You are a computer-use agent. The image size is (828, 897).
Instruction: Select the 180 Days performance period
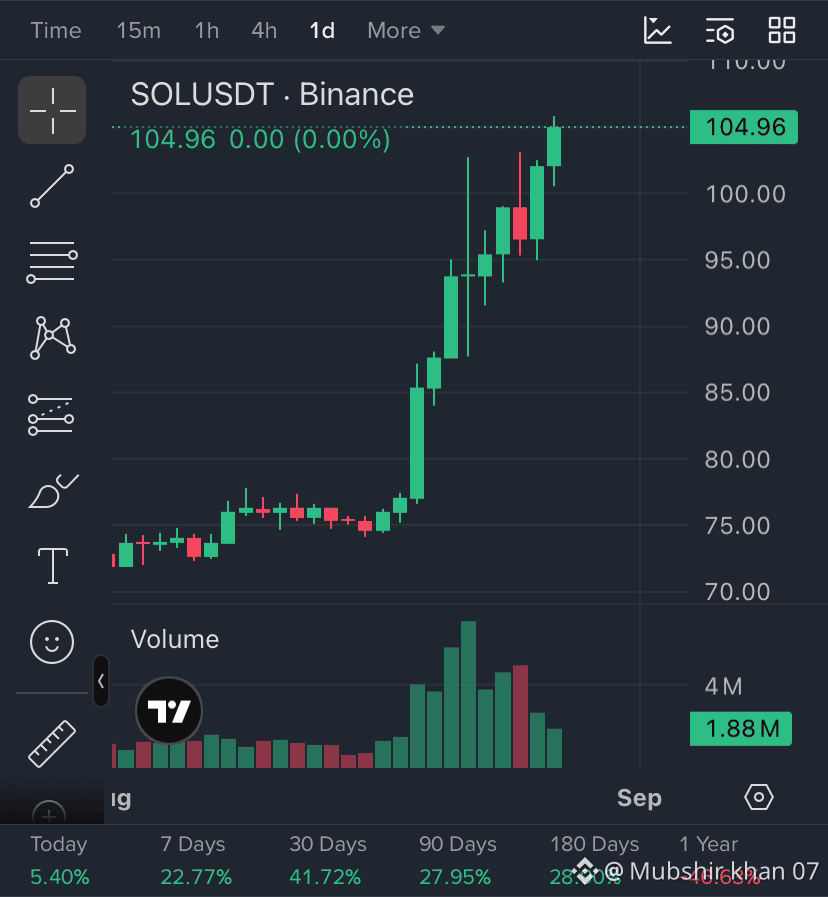[x=593, y=860]
